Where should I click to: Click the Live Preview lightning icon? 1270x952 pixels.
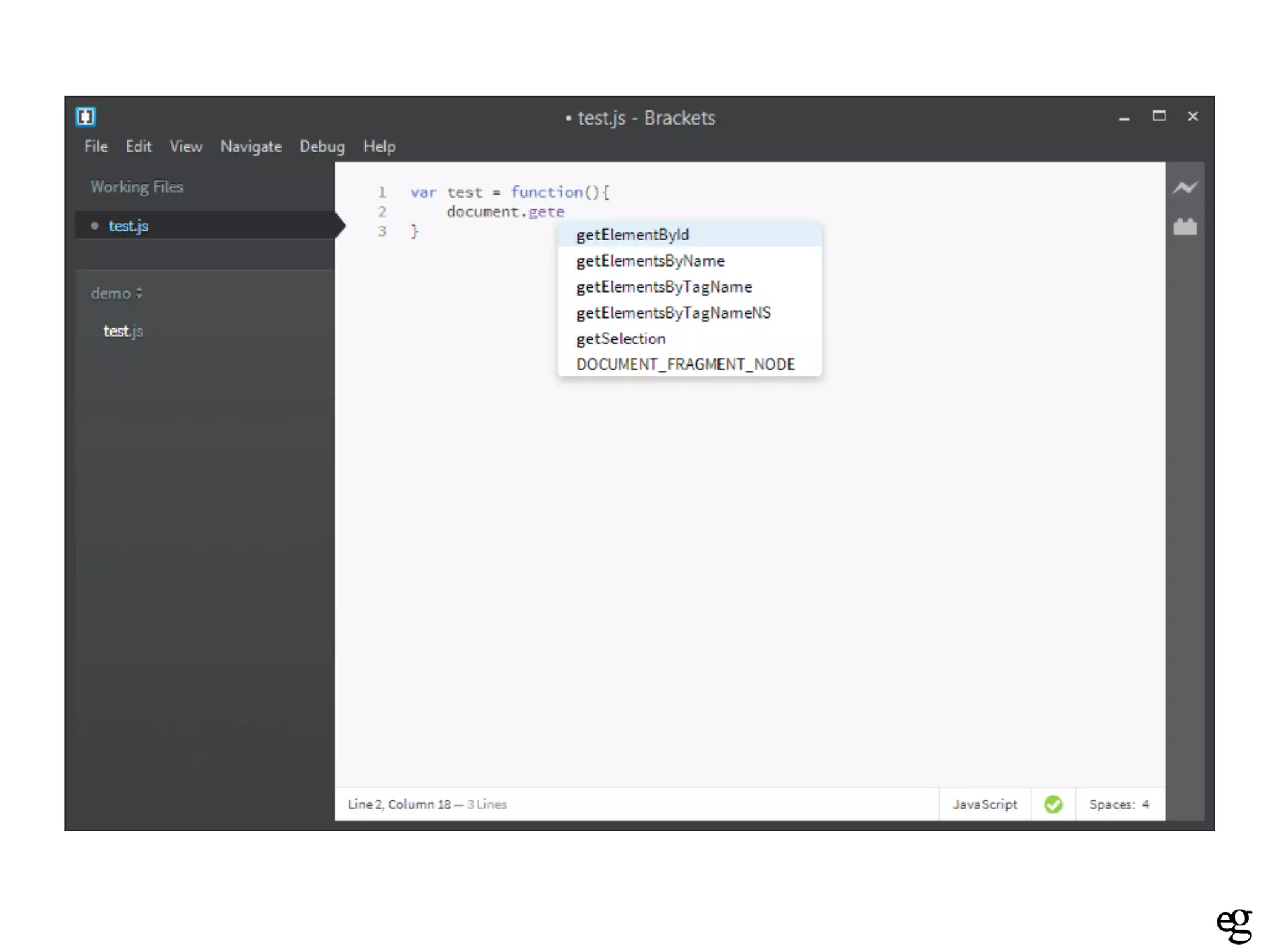coord(1184,187)
